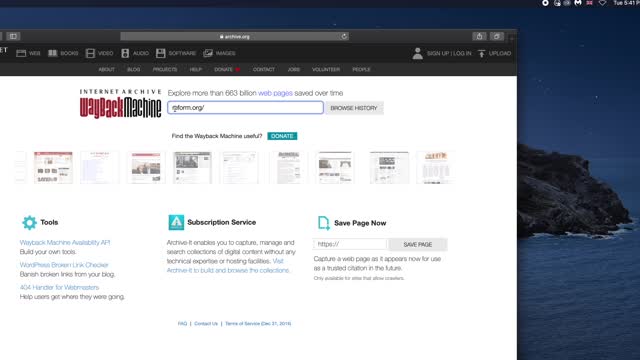This screenshot has height=360, width=640.
Task: Open the Help menu item
Action: (196, 69)
